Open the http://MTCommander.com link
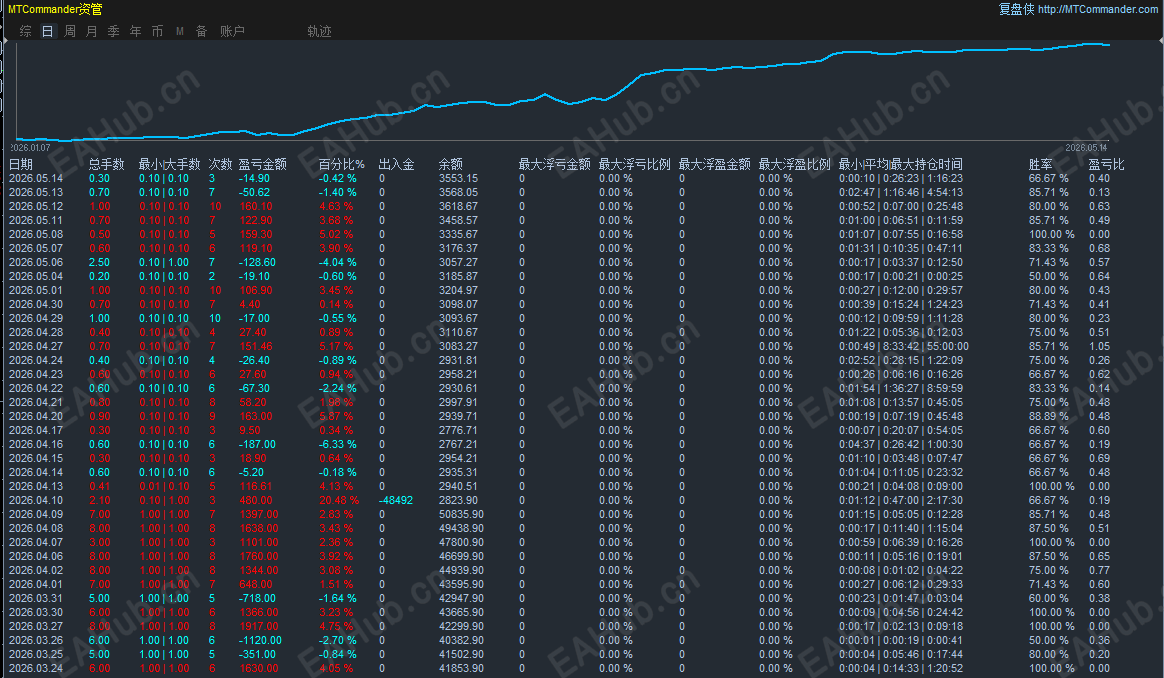1164x678 pixels. pyautogui.click(x=1097, y=9)
